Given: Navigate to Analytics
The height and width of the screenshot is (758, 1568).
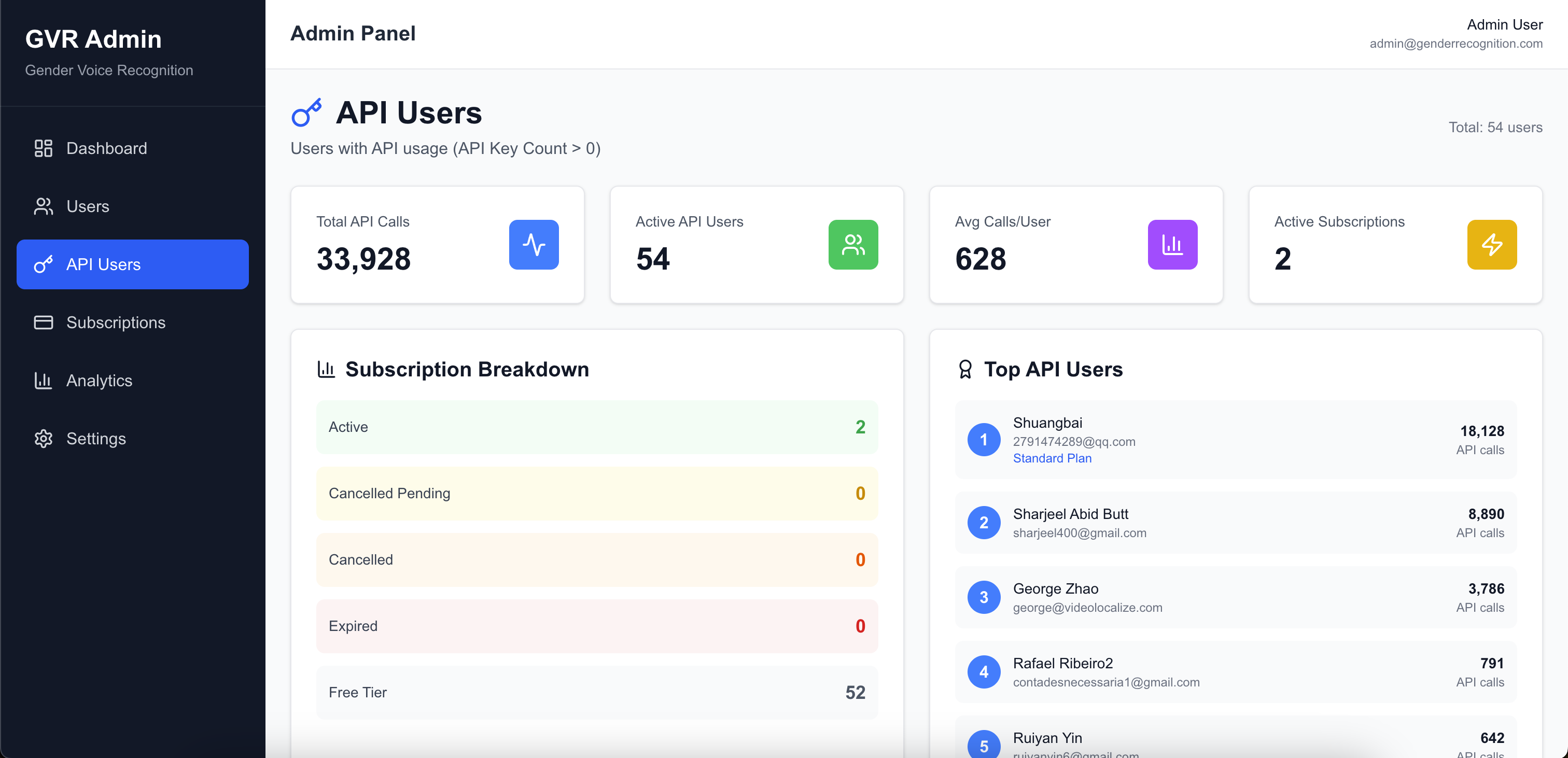Looking at the screenshot, I should click(x=99, y=381).
